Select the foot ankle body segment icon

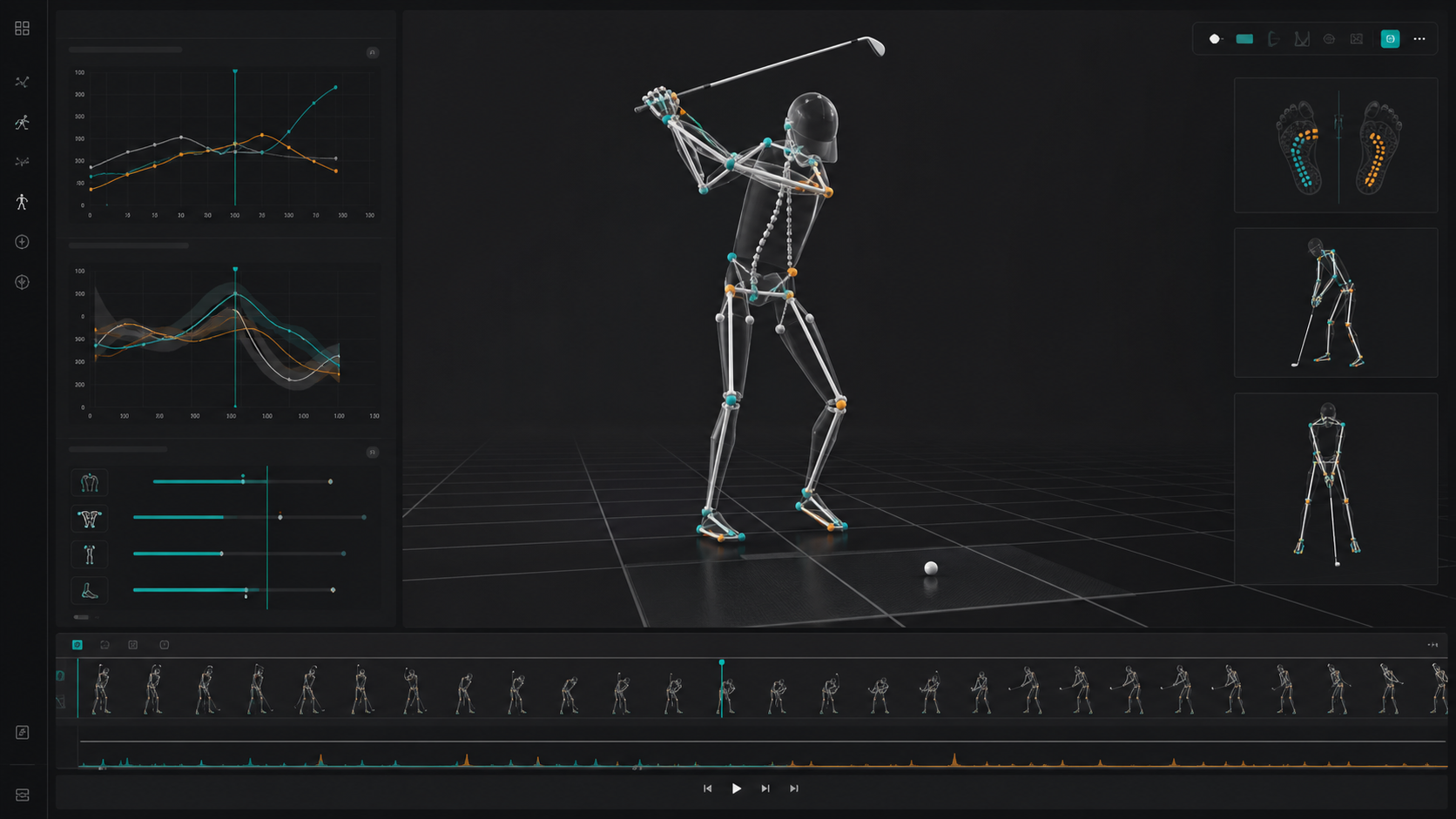(90, 591)
